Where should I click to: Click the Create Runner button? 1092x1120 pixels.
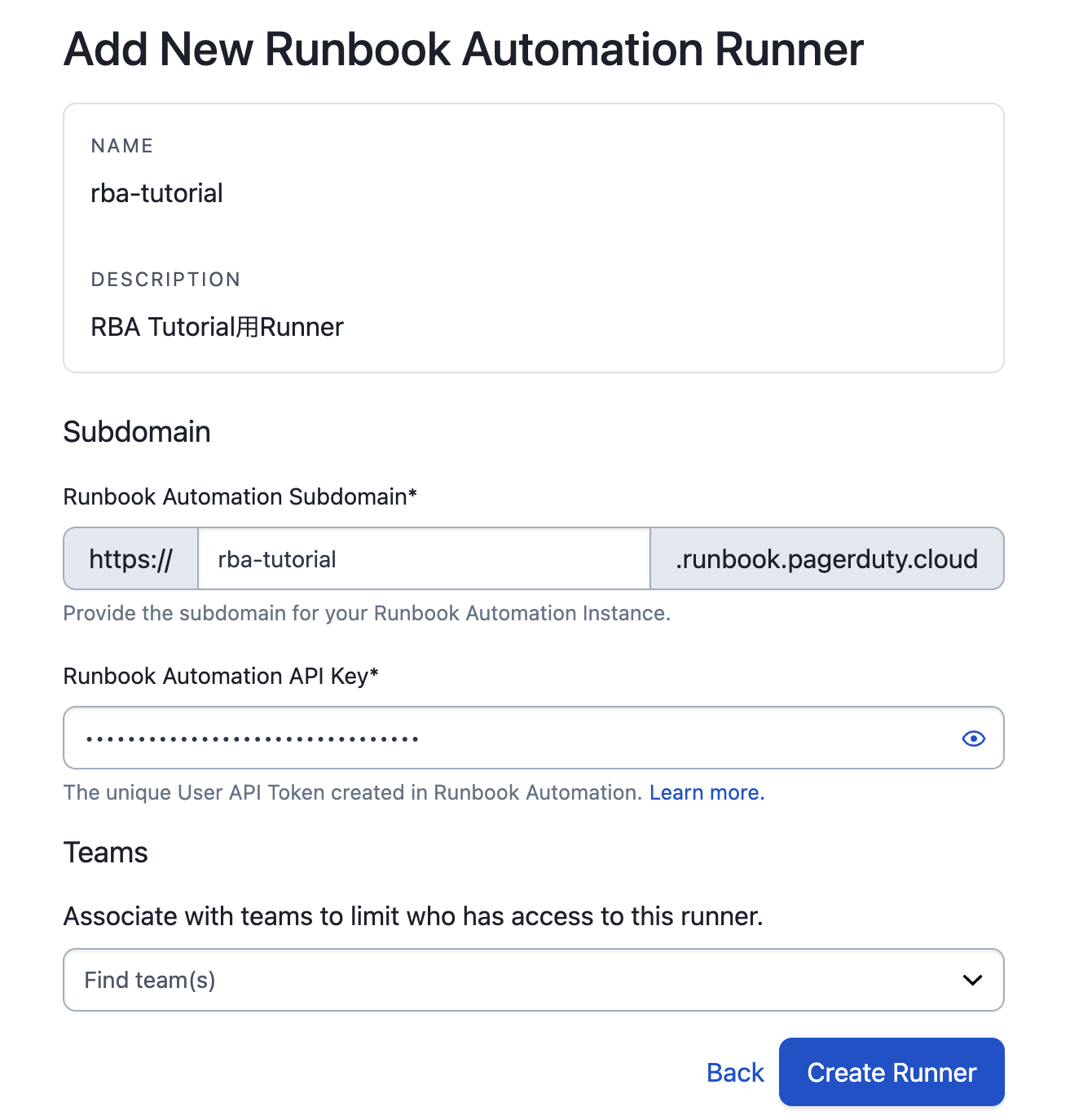892,1072
